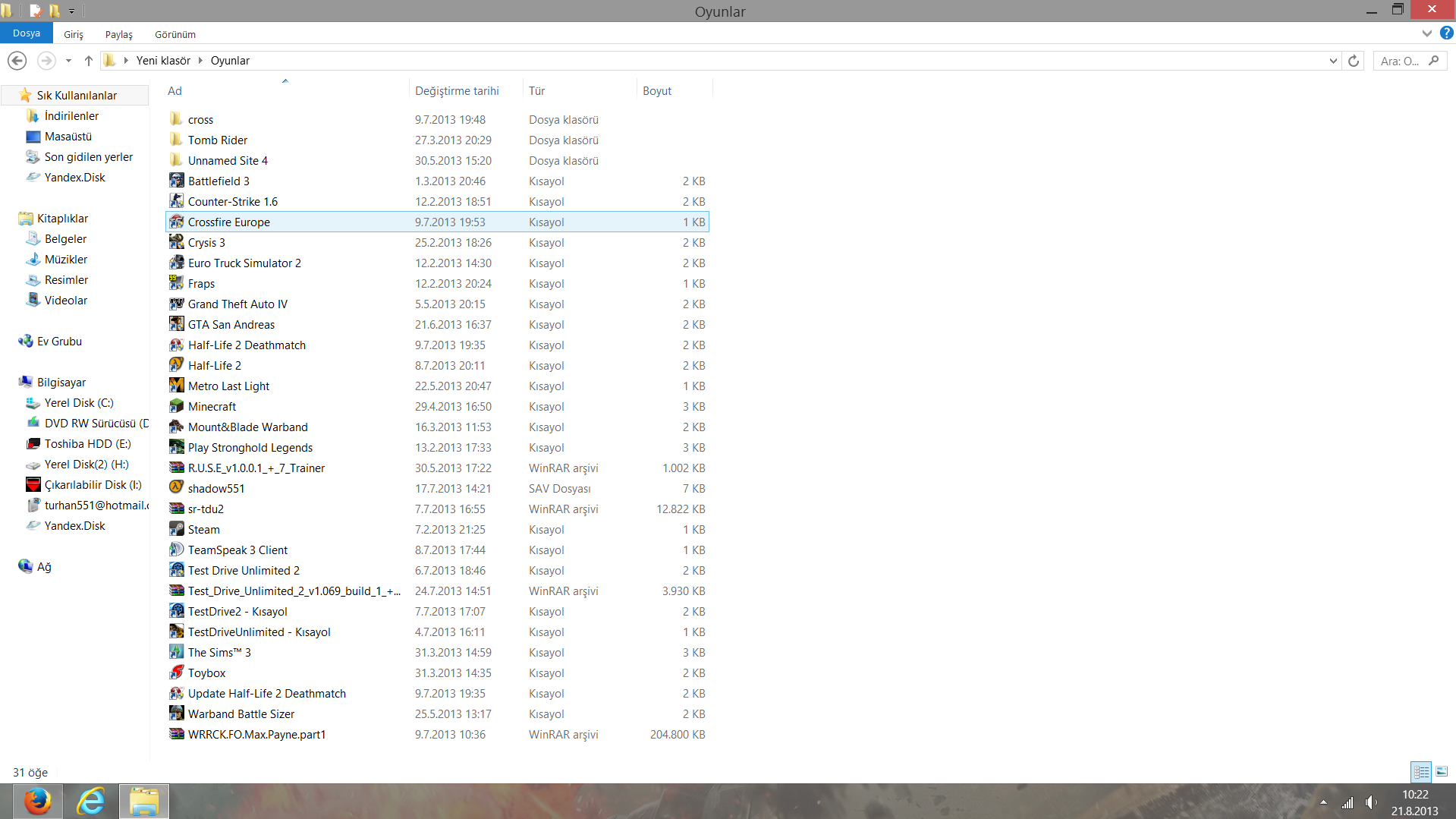
Task: Open Toshiba HDD (E:) drive
Action: point(87,444)
